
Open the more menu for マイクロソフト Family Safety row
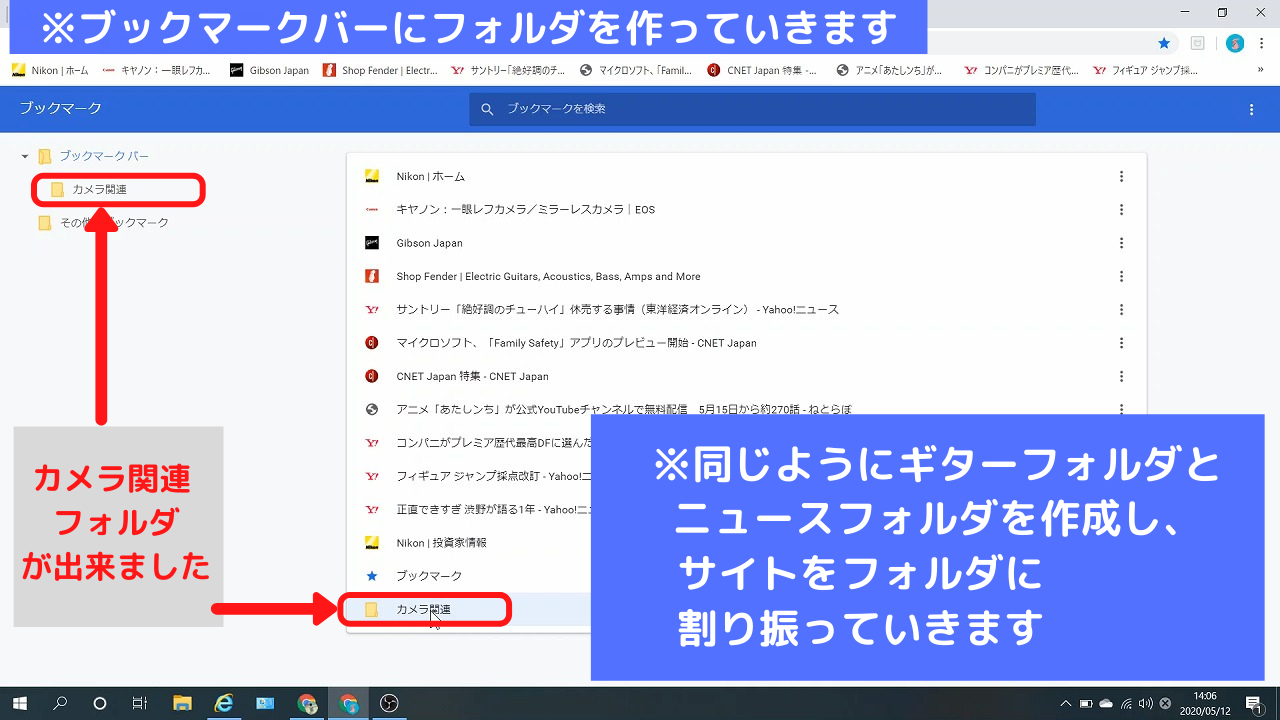coord(1121,343)
